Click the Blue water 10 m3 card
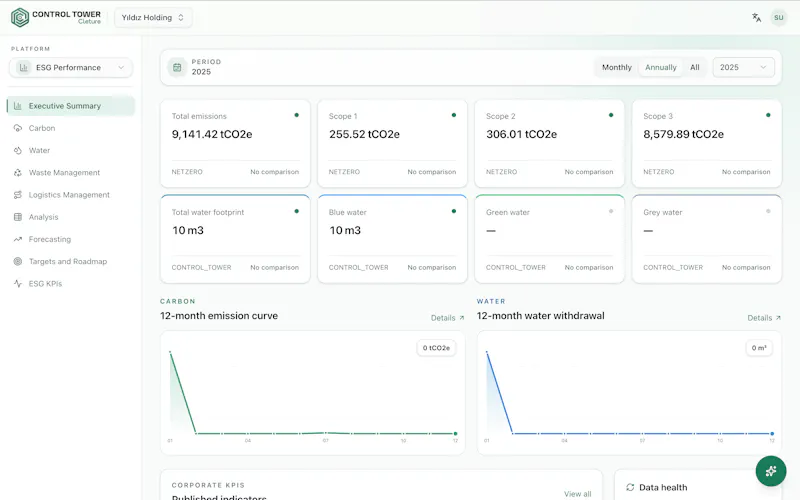Screen dimensions: 800x500 (392, 239)
